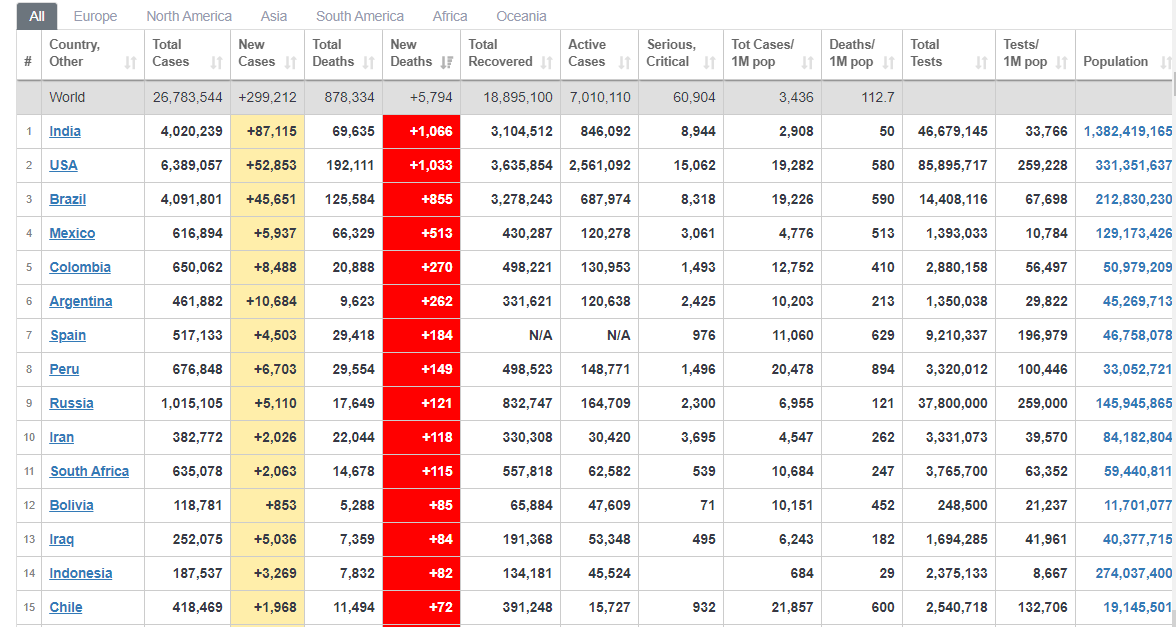Viewport: 1176px width, 627px height.
Task: Click descending sort icon in New Deaths column
Action: (x=447, y=63)
